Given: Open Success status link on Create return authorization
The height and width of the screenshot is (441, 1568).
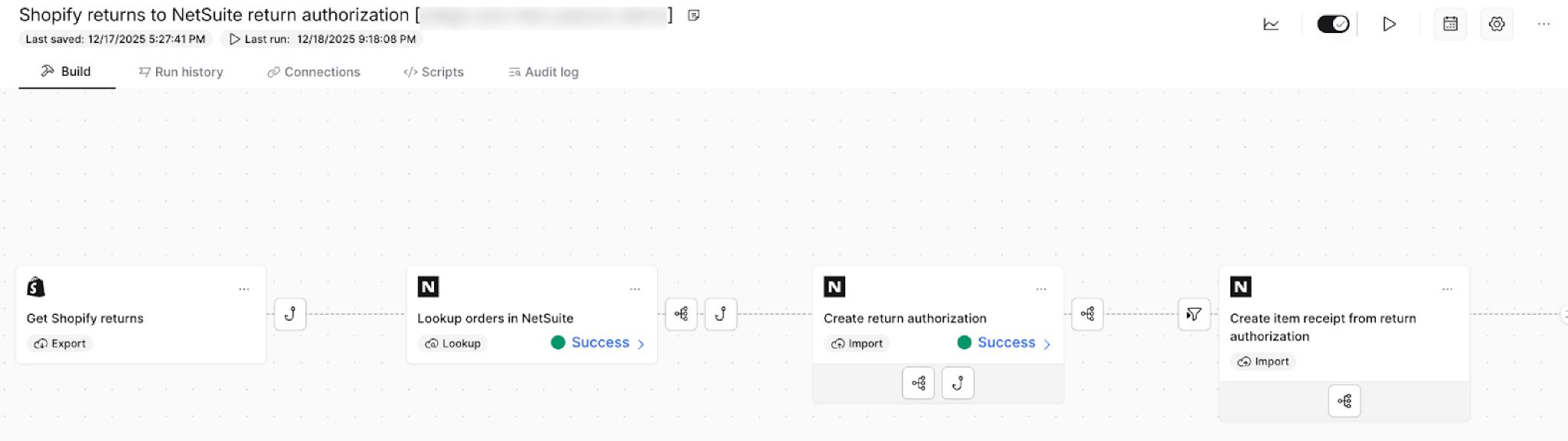Looking at the screenshot, I should 1004,343.
